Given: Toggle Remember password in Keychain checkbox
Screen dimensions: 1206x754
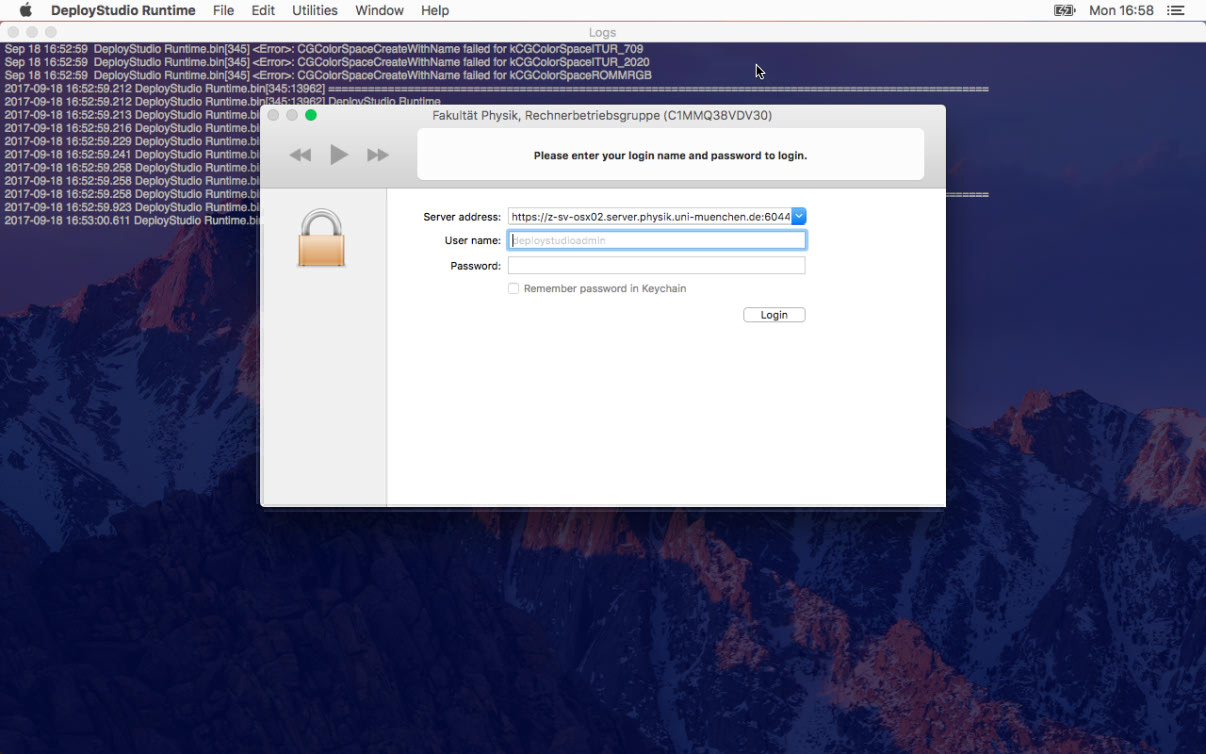Looking at the screenshot, I should (514, 288).
